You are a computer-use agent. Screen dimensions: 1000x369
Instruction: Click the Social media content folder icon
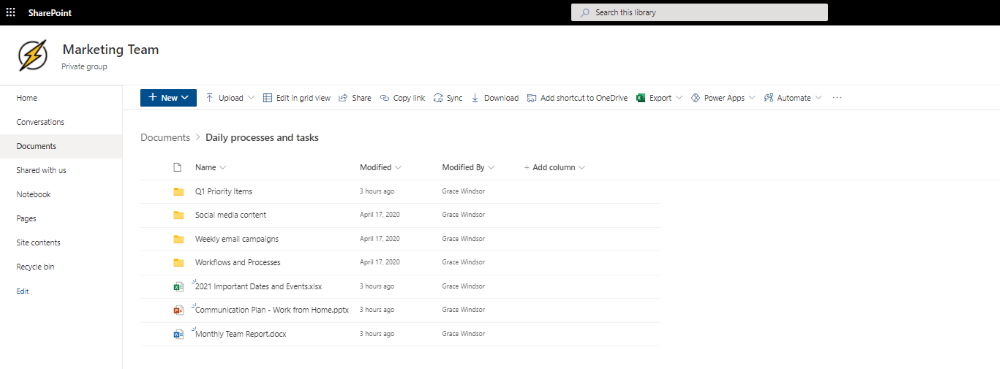(179, 215)
